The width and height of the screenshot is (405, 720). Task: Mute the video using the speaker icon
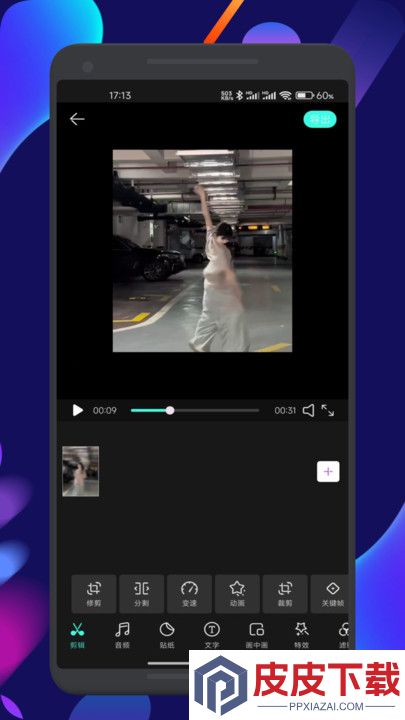pos(309,410)
